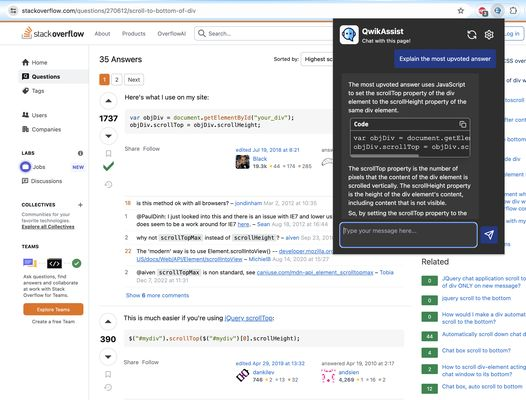Show 6 more comments
This screenshot has width=526, height=400.
pos(157,295)
